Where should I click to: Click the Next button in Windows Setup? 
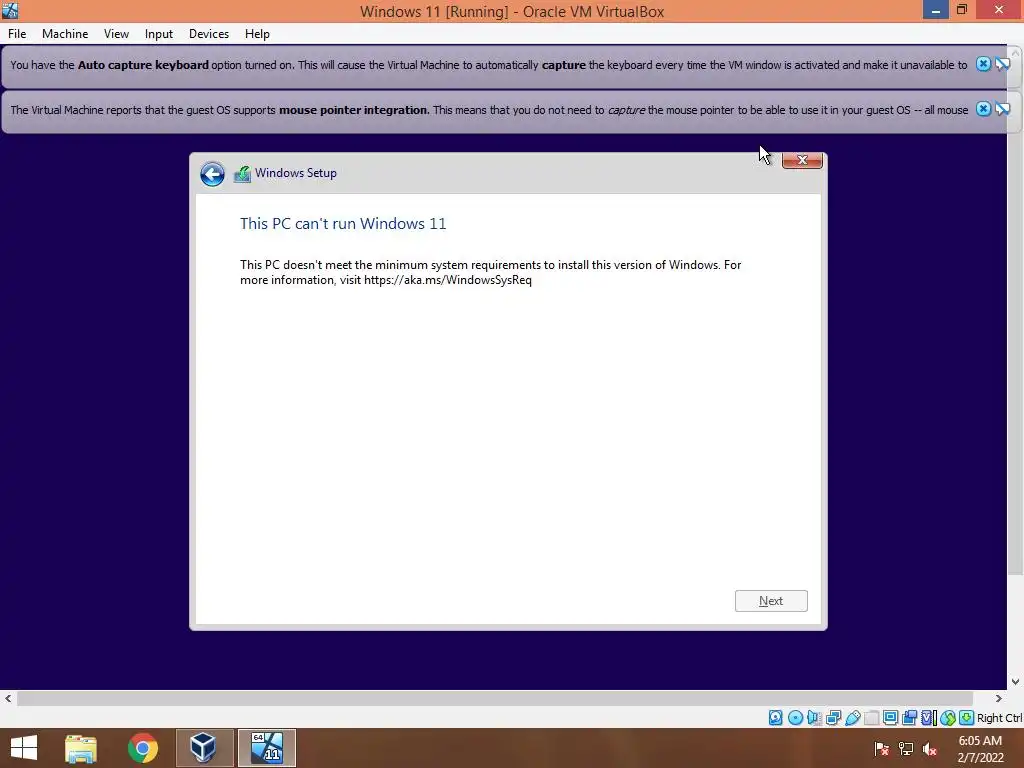point(771,601)
